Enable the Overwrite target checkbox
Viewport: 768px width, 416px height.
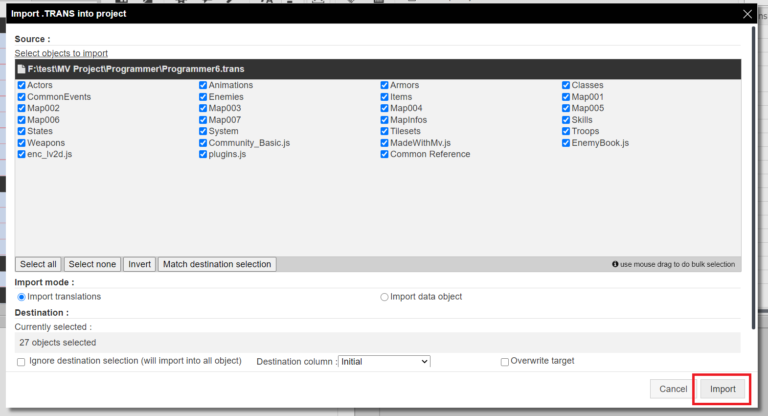pos(505,361)
